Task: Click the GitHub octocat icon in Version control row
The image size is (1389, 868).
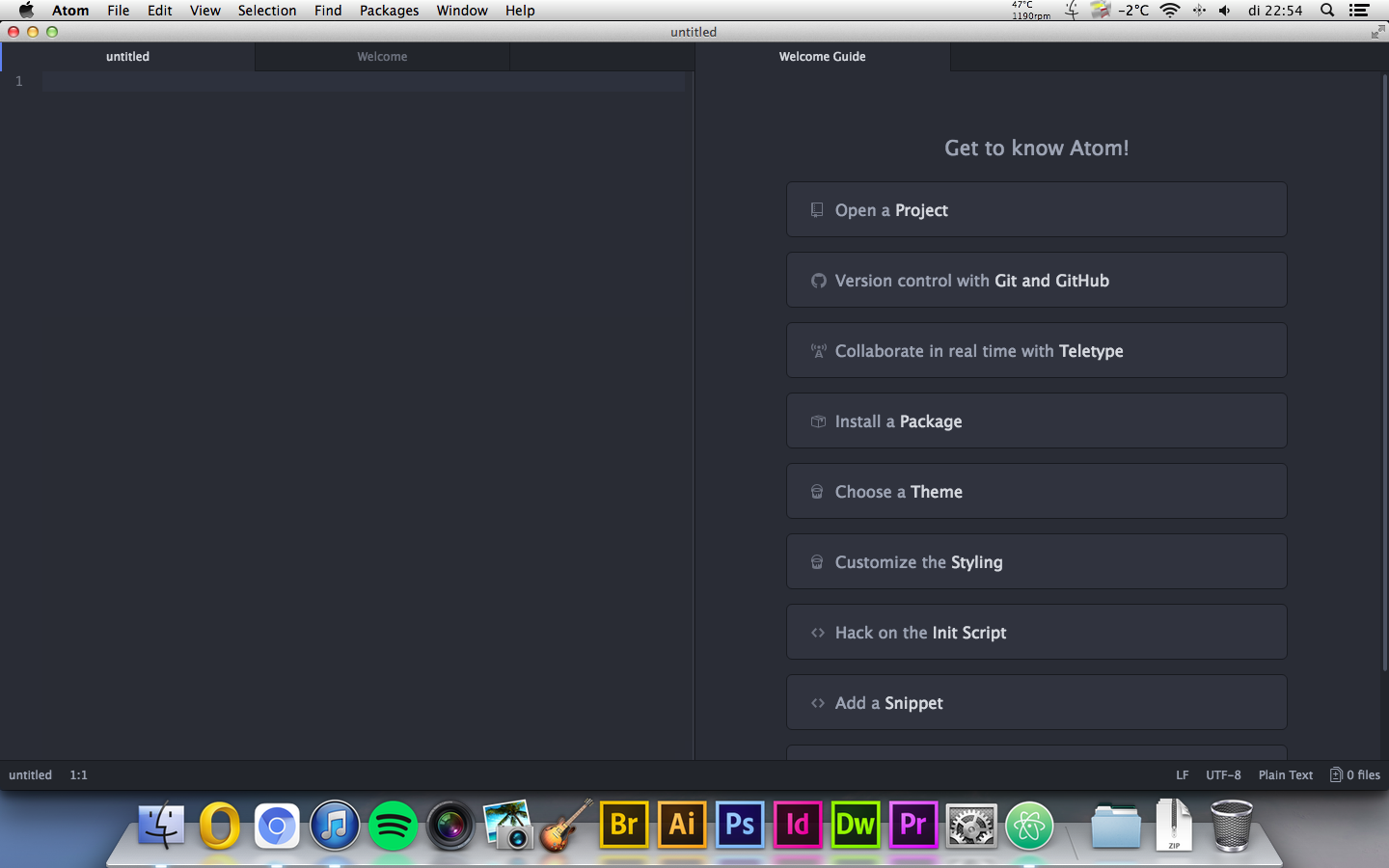Action: (818, 281)
